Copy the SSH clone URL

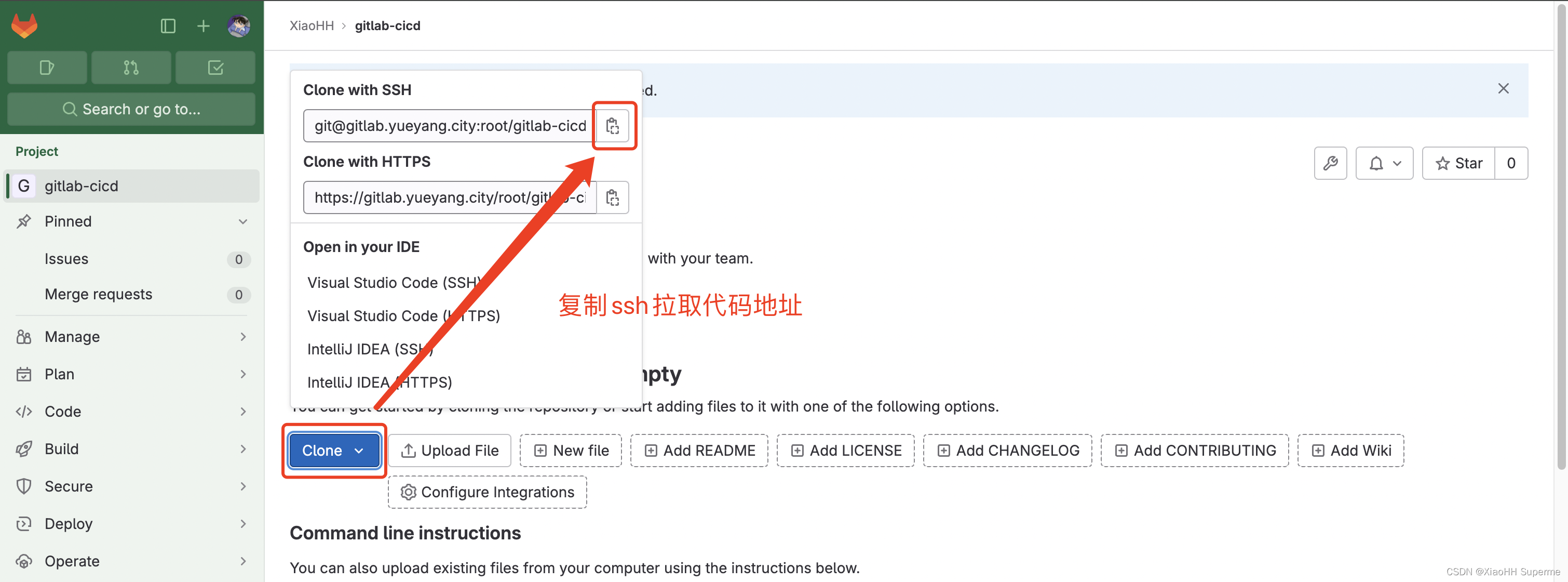[612, 126]
